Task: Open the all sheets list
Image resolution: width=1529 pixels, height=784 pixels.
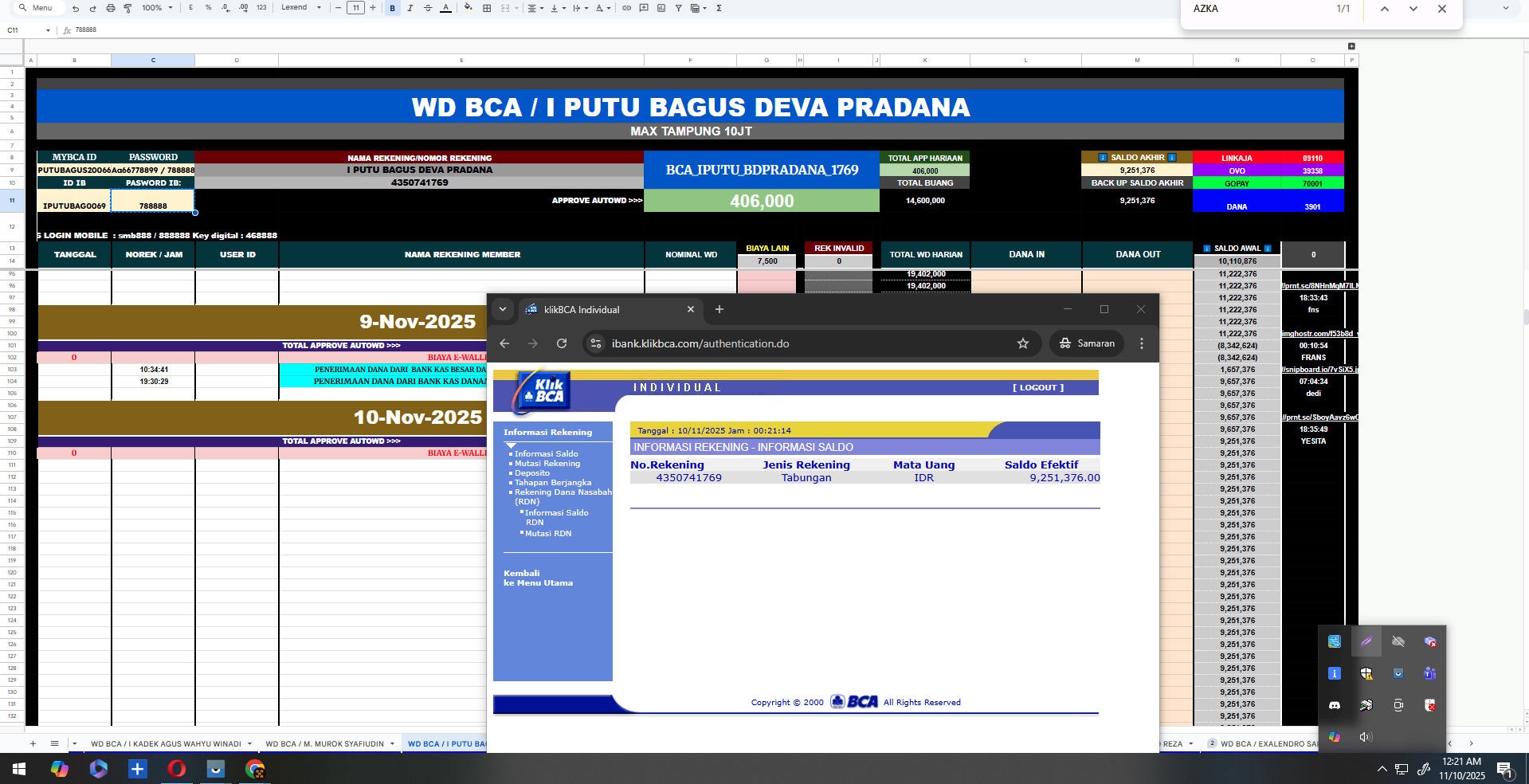Action: coord(54,744)
